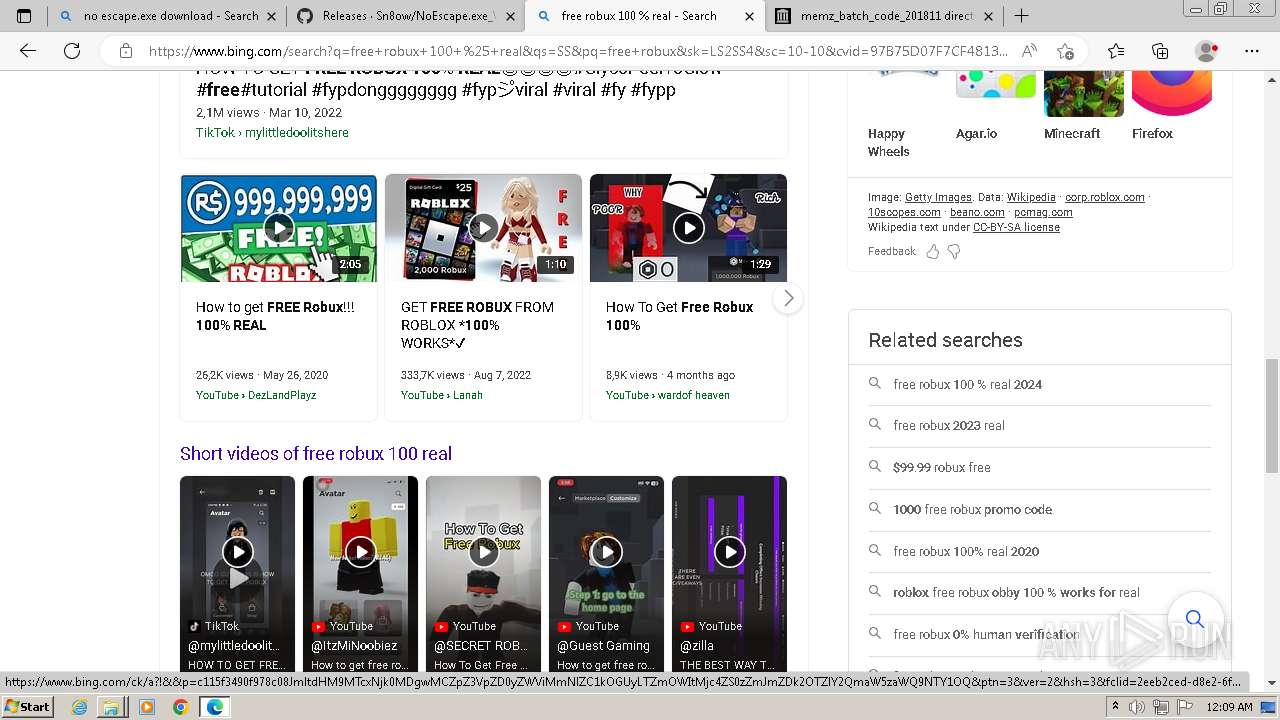The width and height of the screenshot is (1280, 720).
Task: Open pcmag.com source link
Action: pyautogui.click(x=1043, y=212)
